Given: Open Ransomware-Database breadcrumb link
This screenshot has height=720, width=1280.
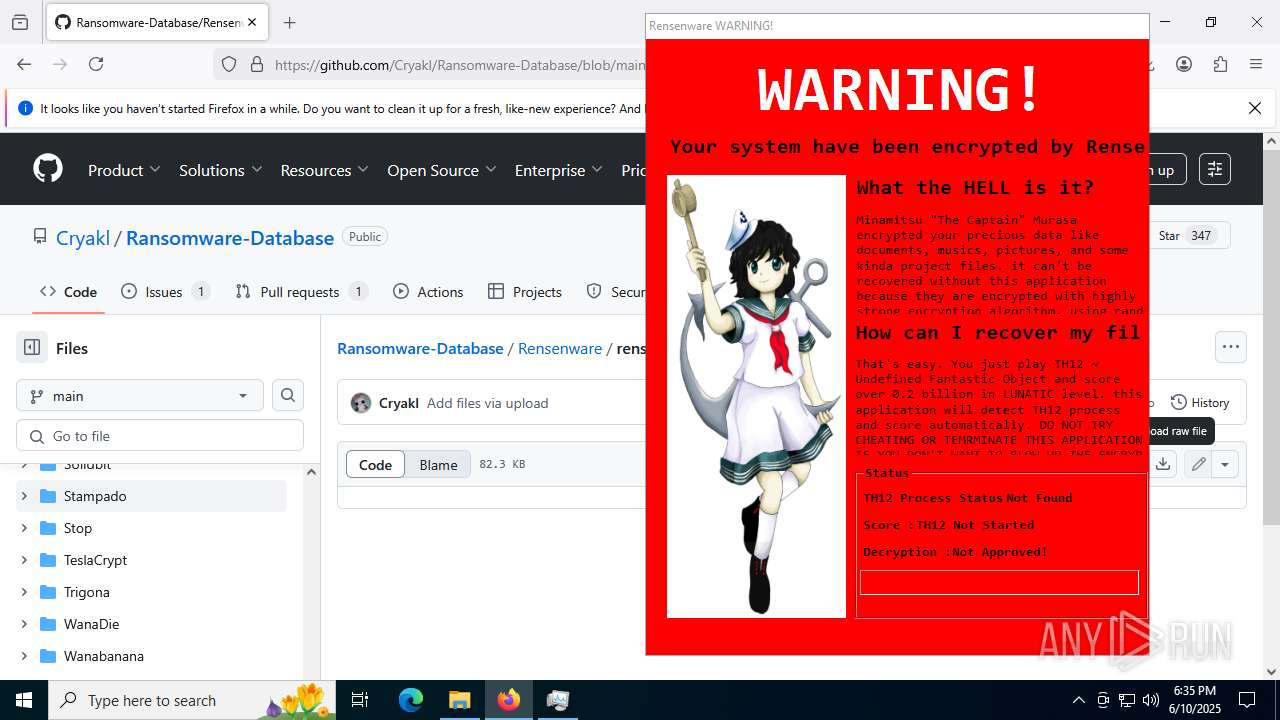Looking at the screenshot, I should (420, 348).
